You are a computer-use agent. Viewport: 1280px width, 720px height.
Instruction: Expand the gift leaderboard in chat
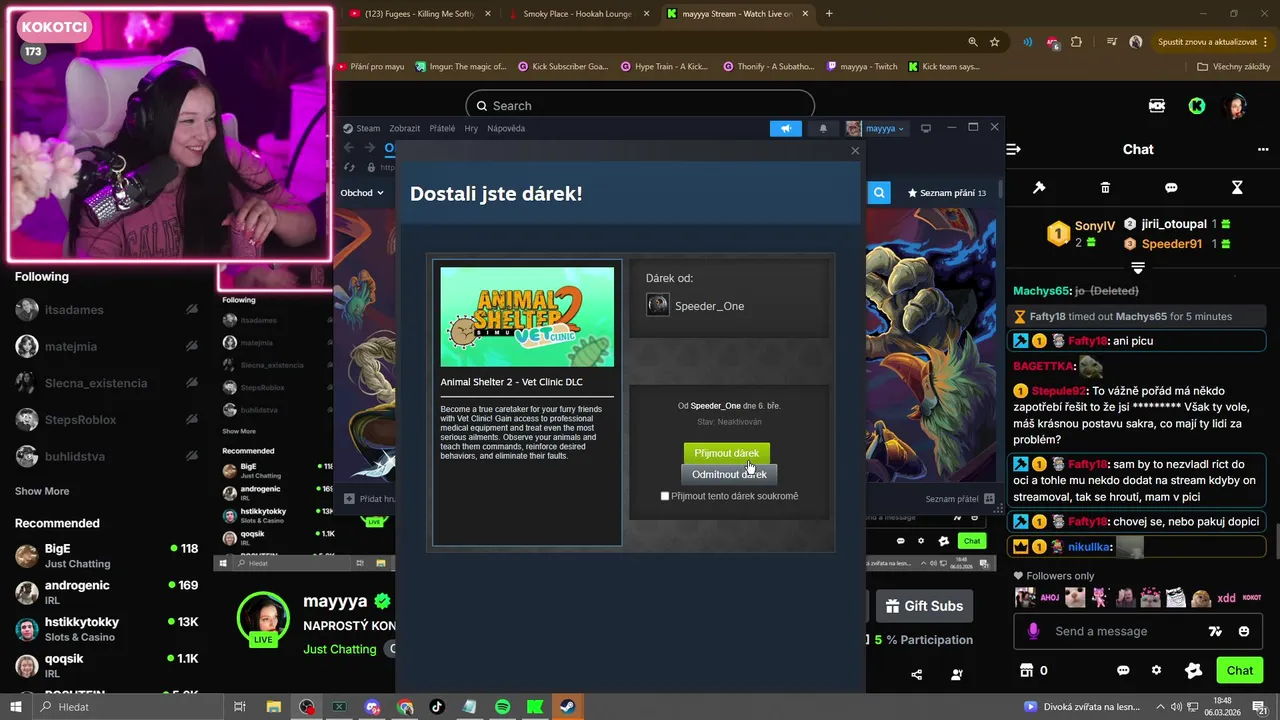coord(1138,268)
